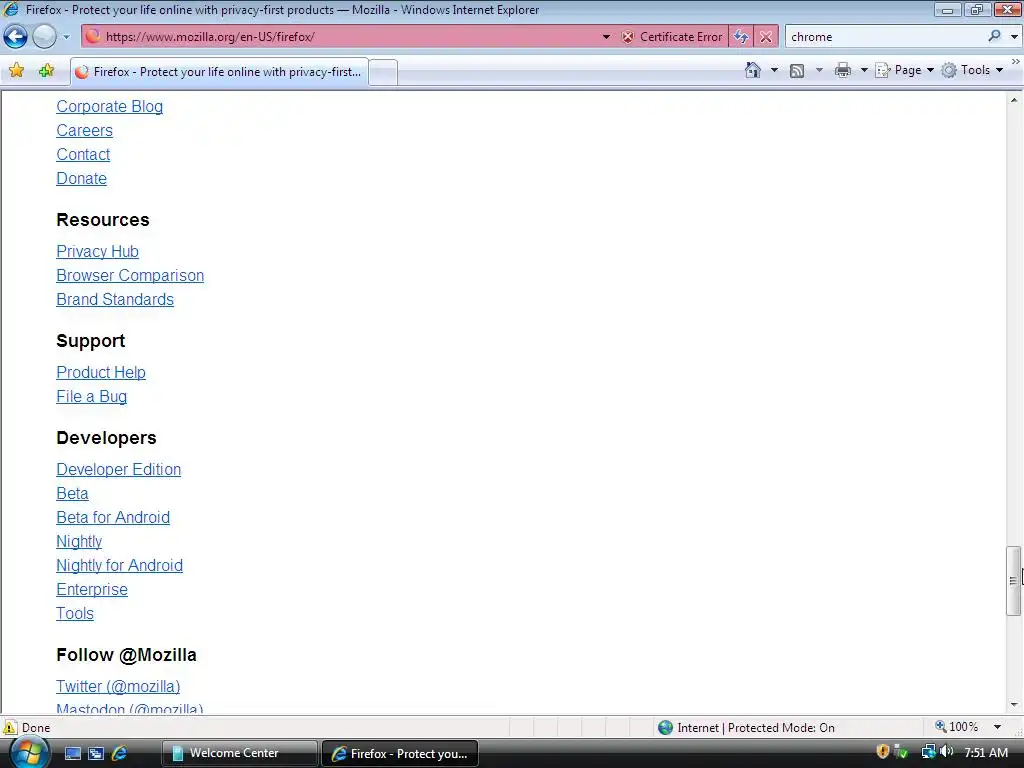Open the recent pages dropdown arrow
This screenshot has height=768, width=1024.
coord(66,37)
